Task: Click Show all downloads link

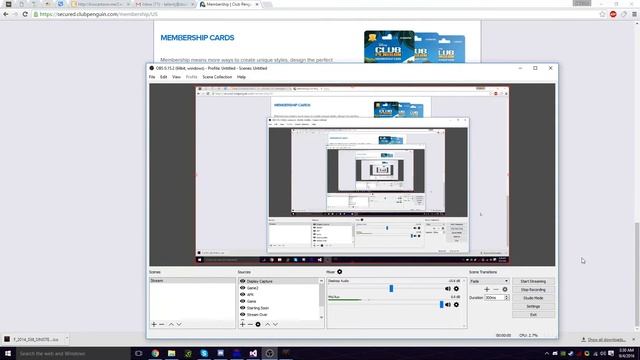Action: pyautogui.click(x=606, y=340)
